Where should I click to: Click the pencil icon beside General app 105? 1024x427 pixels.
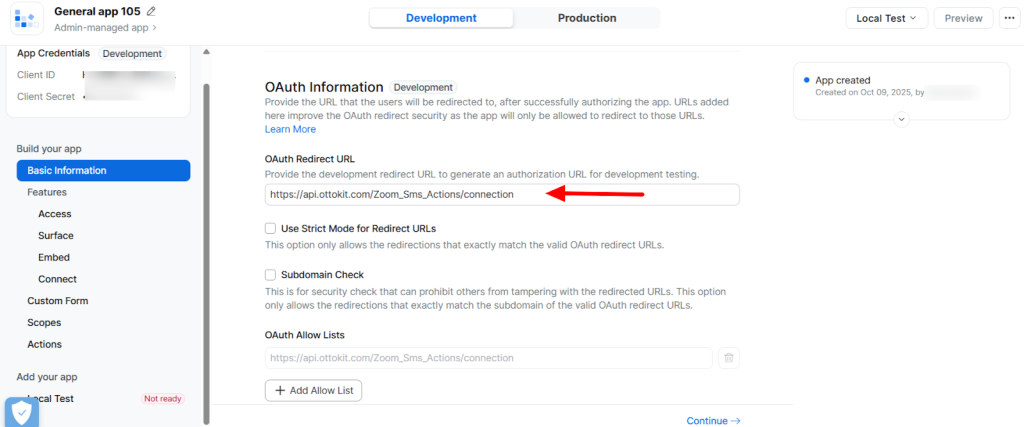point(151,11)
